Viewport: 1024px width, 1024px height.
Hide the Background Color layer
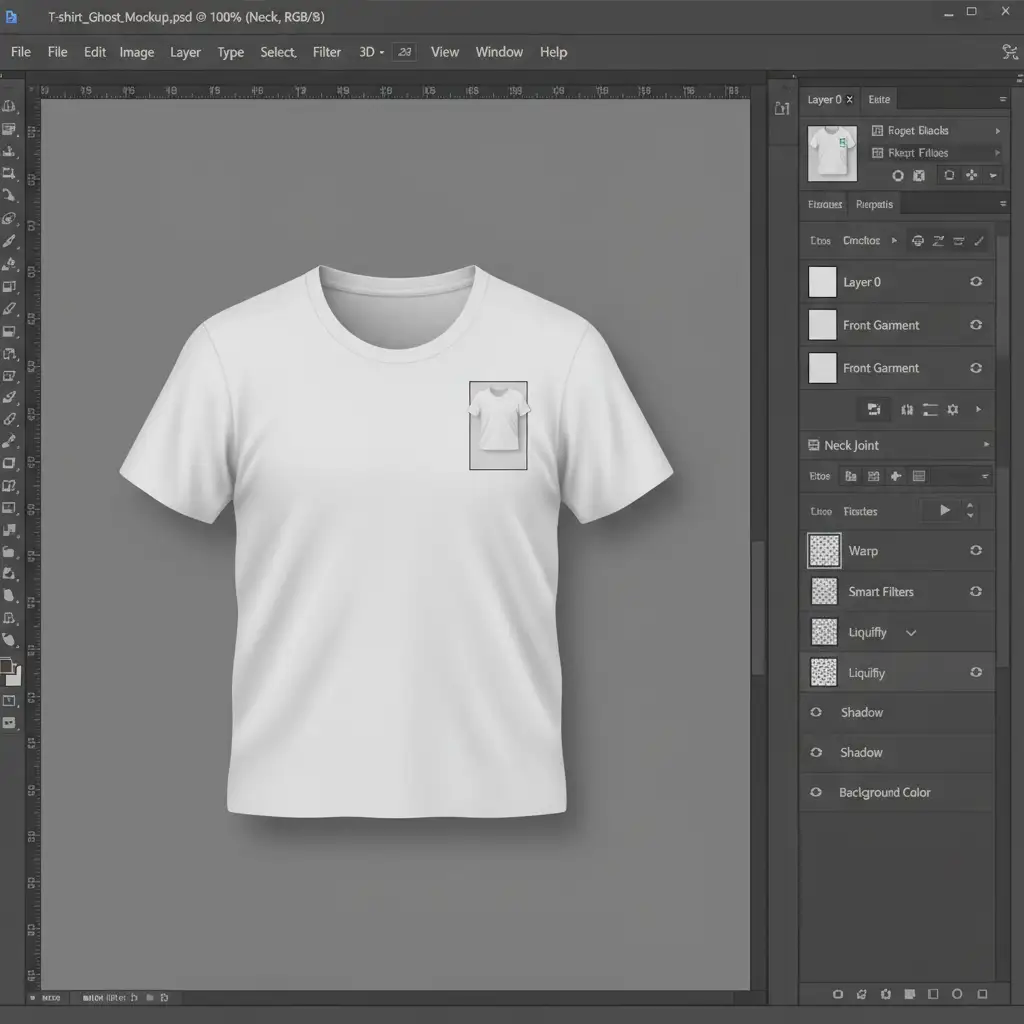[816, 793]
